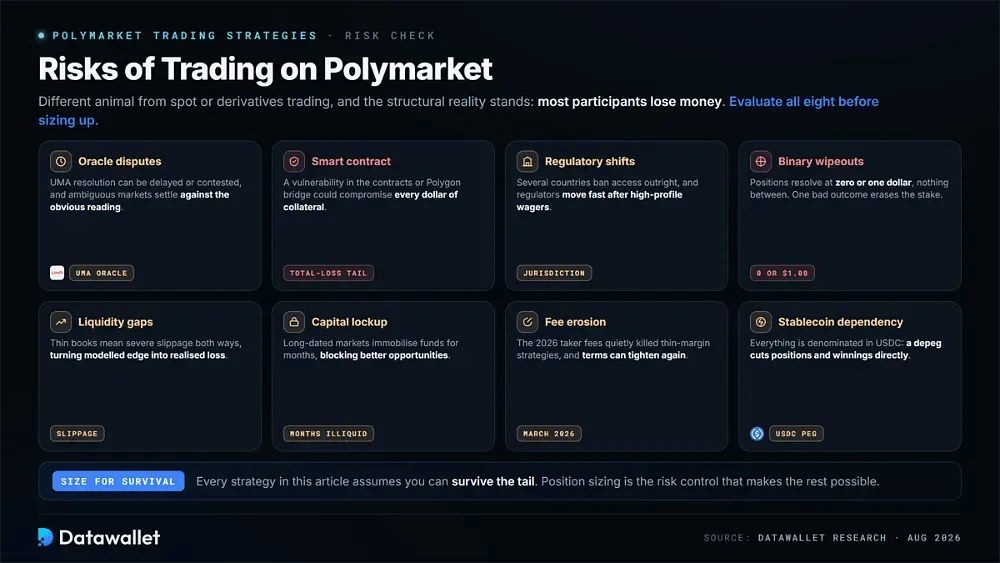Click the Capital lockup padlock icon
Image resolution: width=1000 pixels, height=563 pixels.
[294, 322]
